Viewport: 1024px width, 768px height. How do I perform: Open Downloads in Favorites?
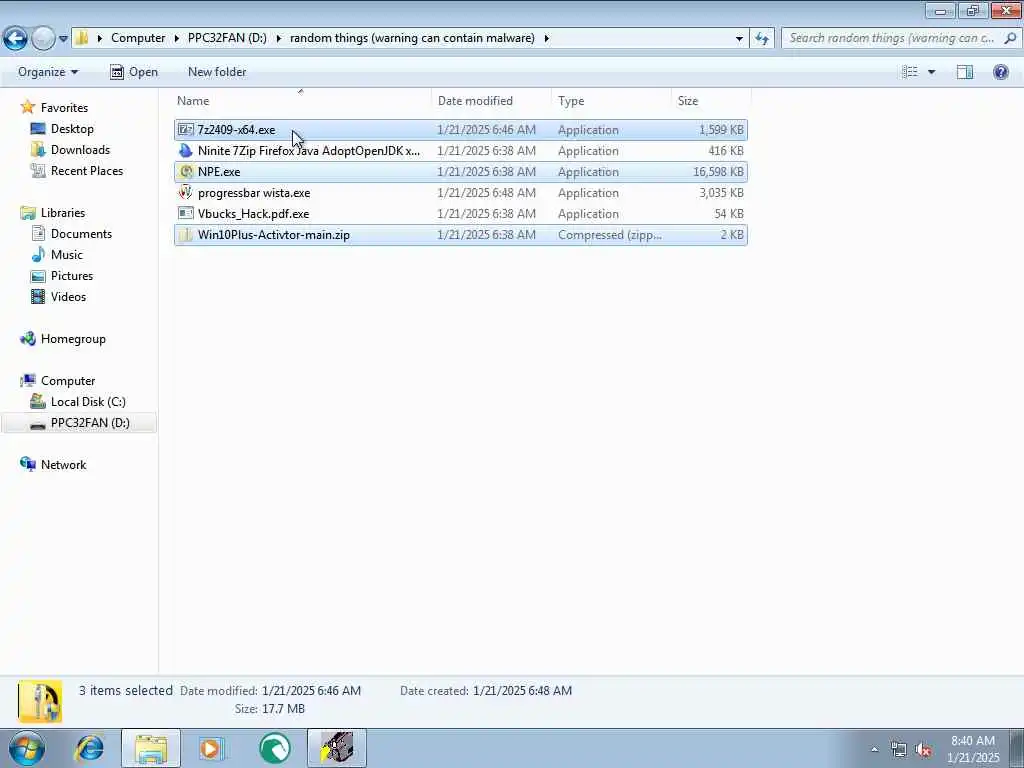80,150
